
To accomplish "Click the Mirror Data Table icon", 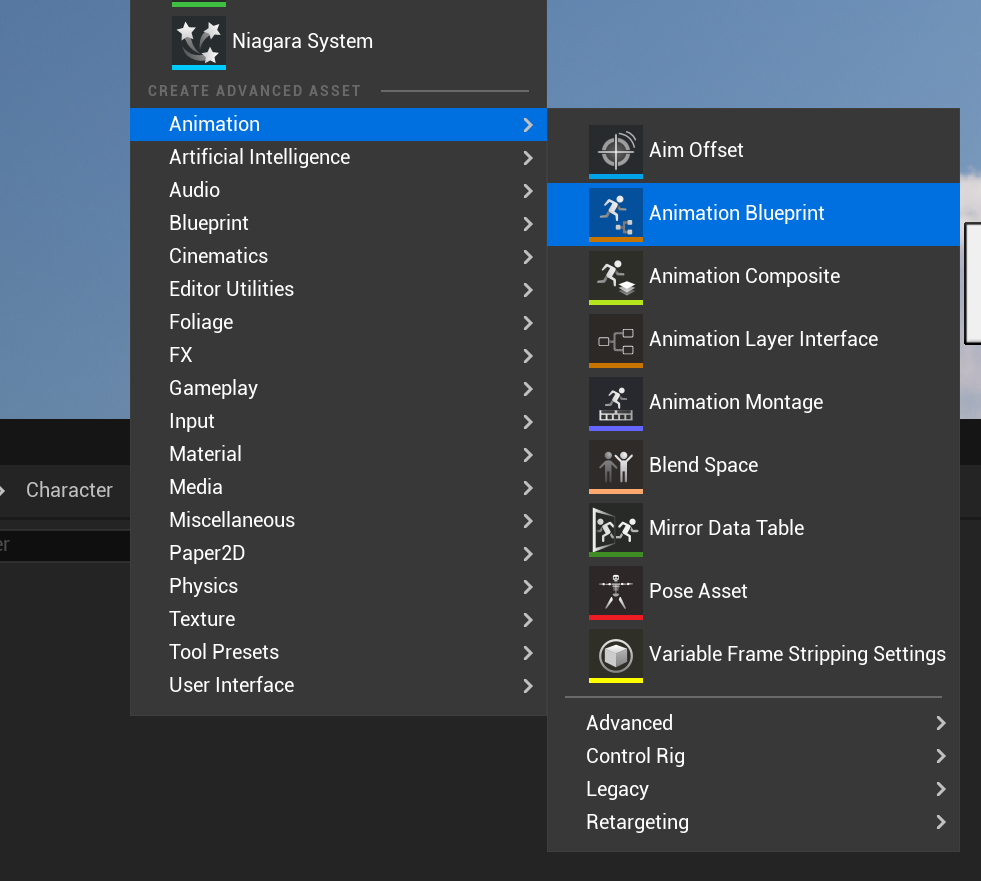I will click(x=616, y=530).
